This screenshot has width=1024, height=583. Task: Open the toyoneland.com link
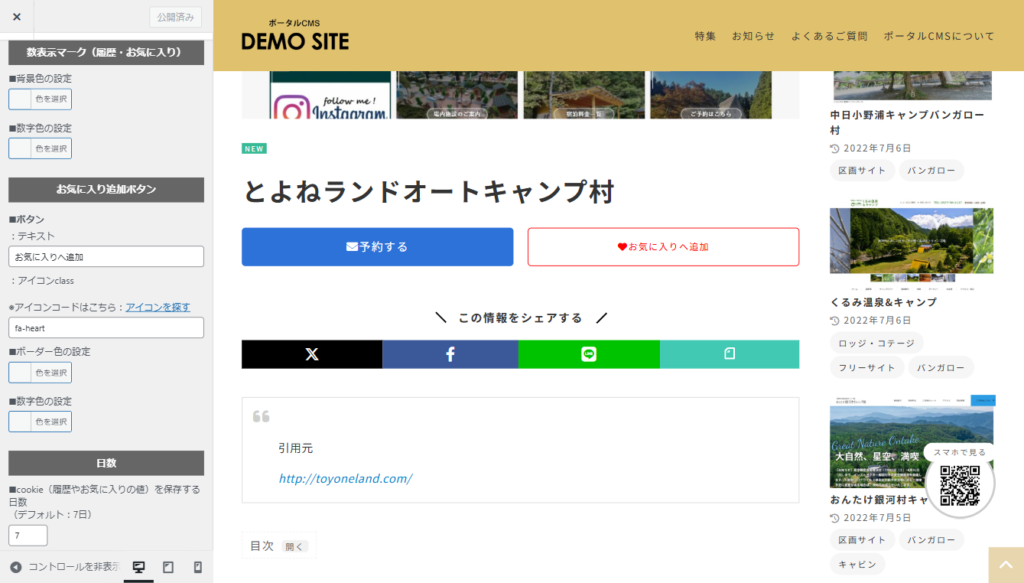(x=345, y=479)
